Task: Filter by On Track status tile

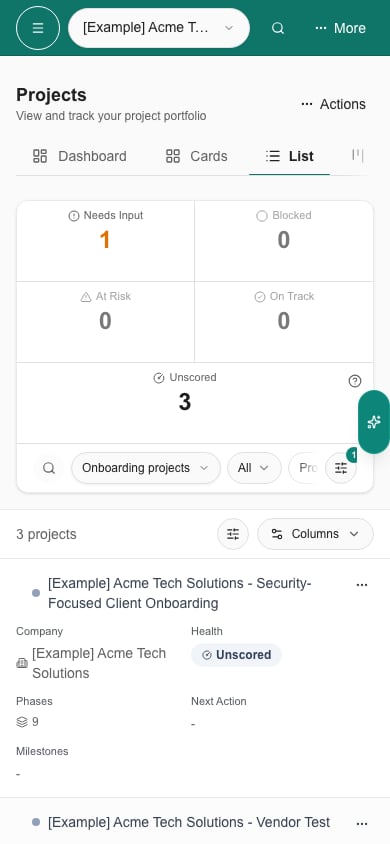Action: [284, 322]
